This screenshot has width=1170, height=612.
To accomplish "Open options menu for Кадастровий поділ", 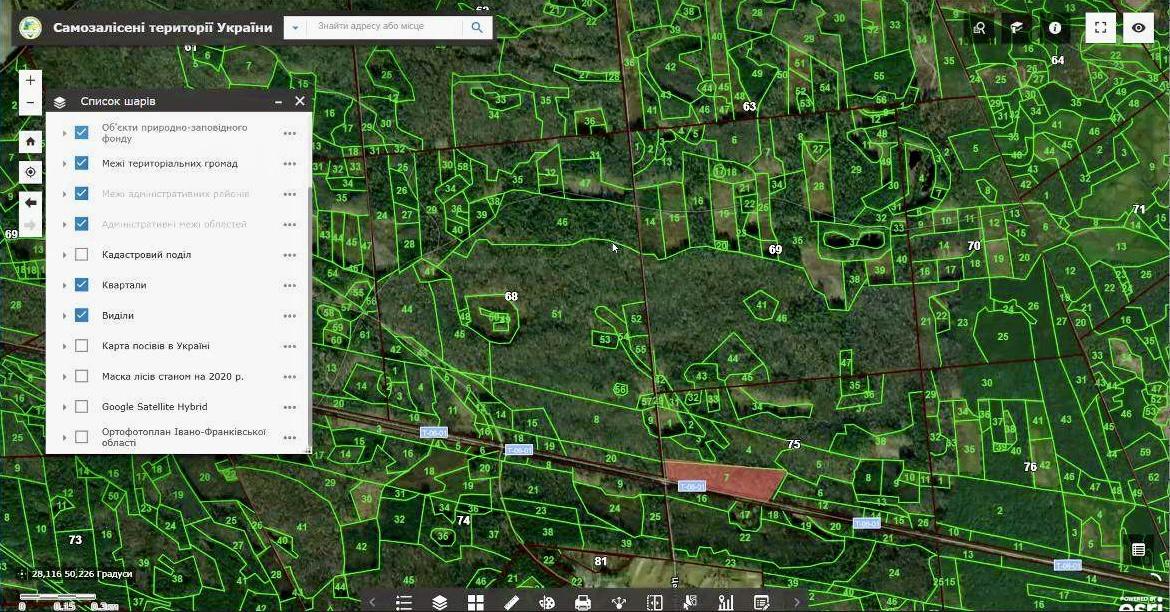I will click(290, 255).
